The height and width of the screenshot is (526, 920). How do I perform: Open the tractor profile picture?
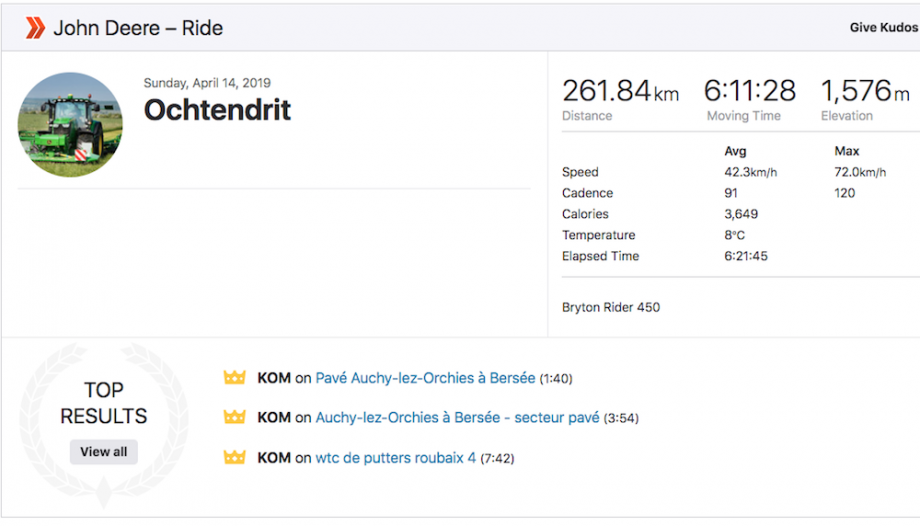coord(70,124)
